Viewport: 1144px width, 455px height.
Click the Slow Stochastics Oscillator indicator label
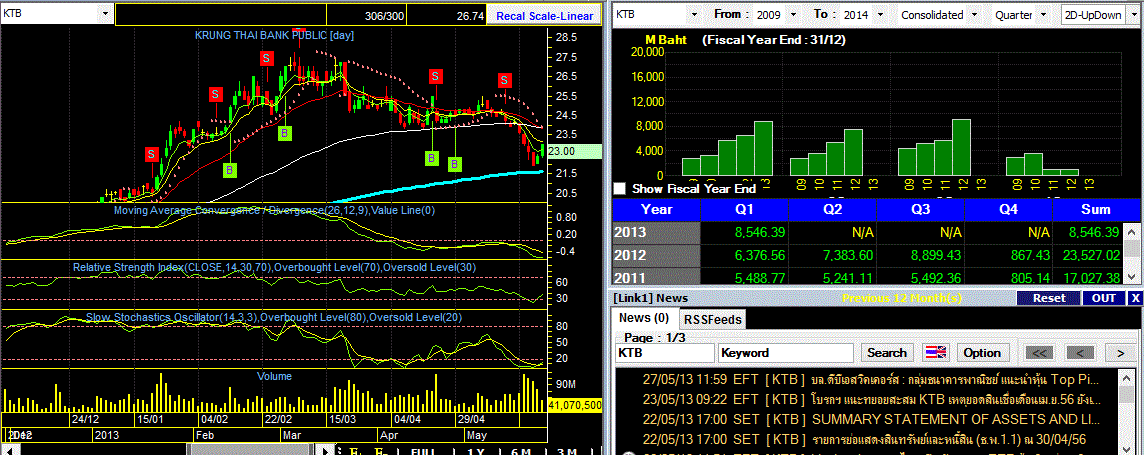coord(274,318)
